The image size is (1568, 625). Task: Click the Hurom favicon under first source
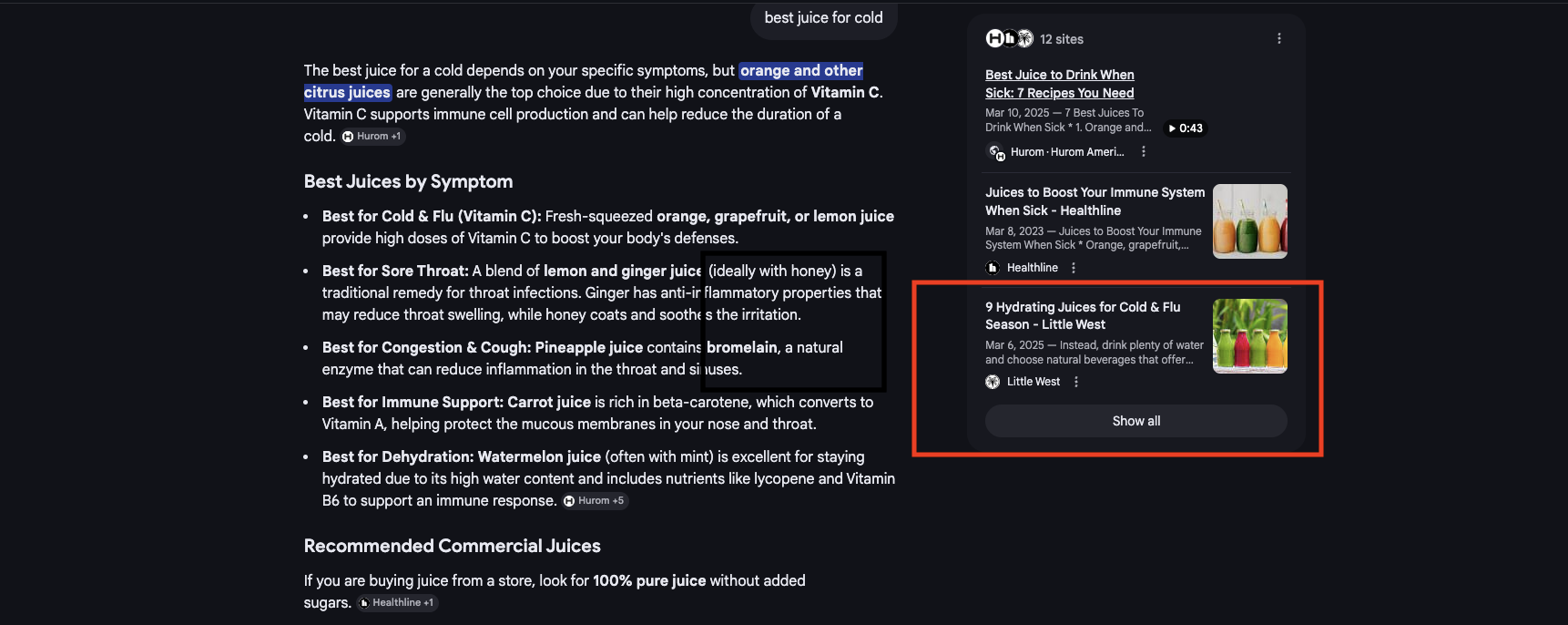click(x=996, y=152)
